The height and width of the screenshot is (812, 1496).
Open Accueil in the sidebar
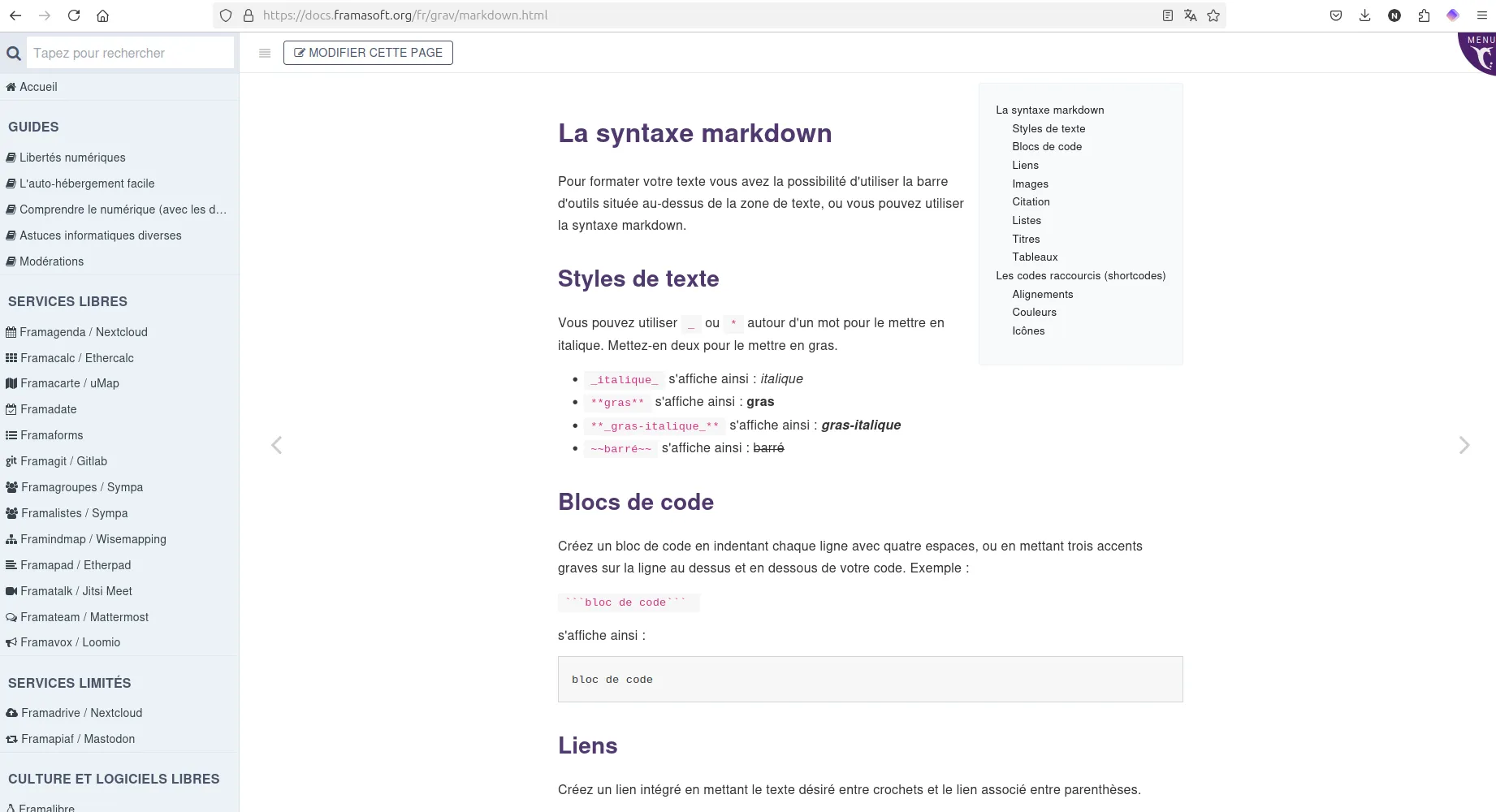coord(119,87)
